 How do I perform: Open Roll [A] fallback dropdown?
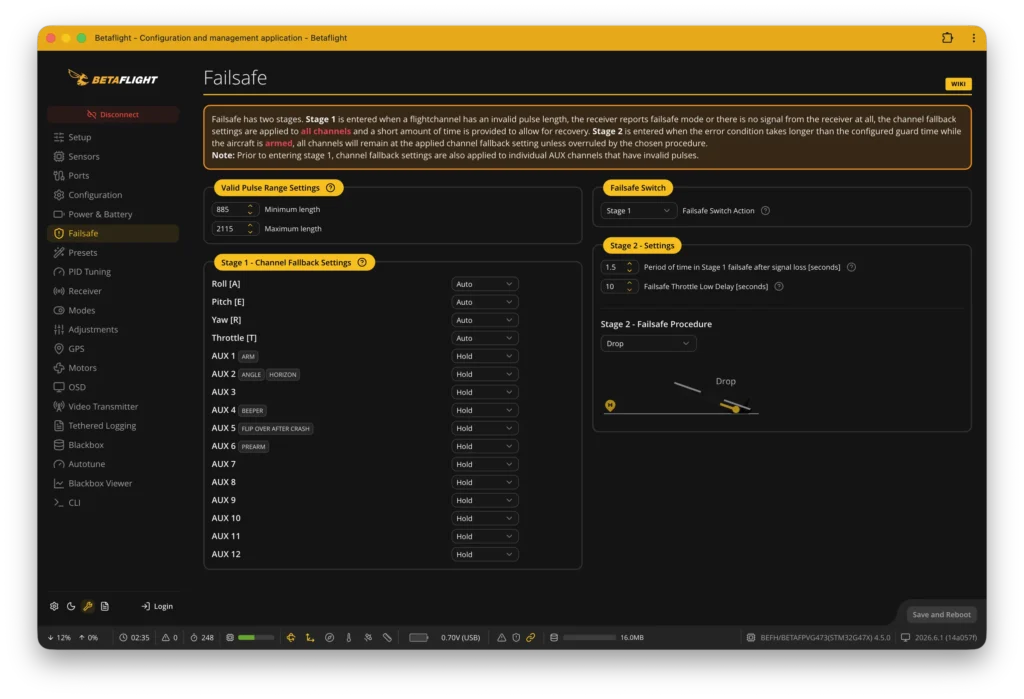(485, 284)
